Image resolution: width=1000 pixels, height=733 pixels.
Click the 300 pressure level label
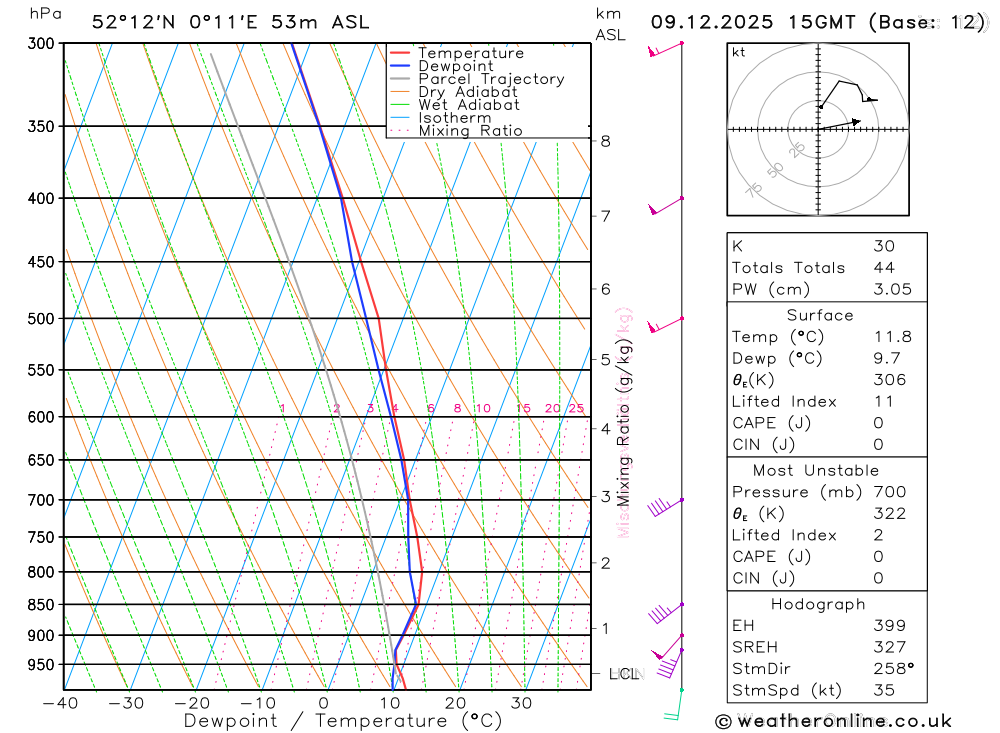[41, 43]
